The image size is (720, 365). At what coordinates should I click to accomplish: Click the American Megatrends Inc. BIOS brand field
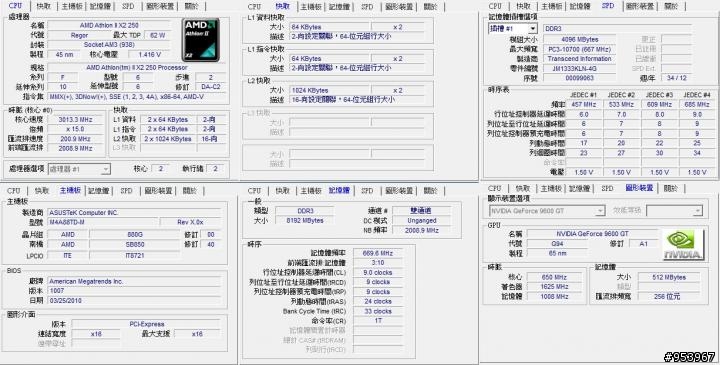click(x=134, y=281)
